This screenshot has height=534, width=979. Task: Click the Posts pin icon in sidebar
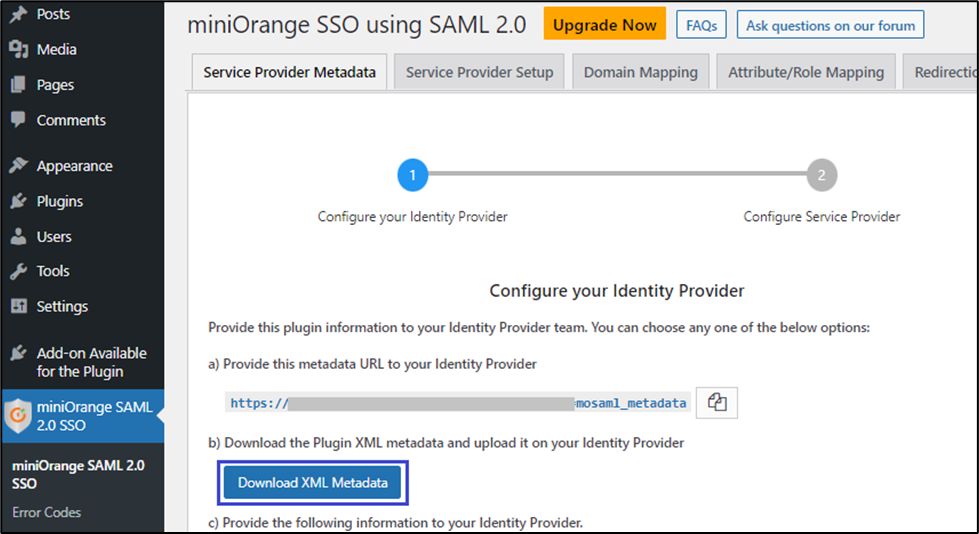point(18,14)
